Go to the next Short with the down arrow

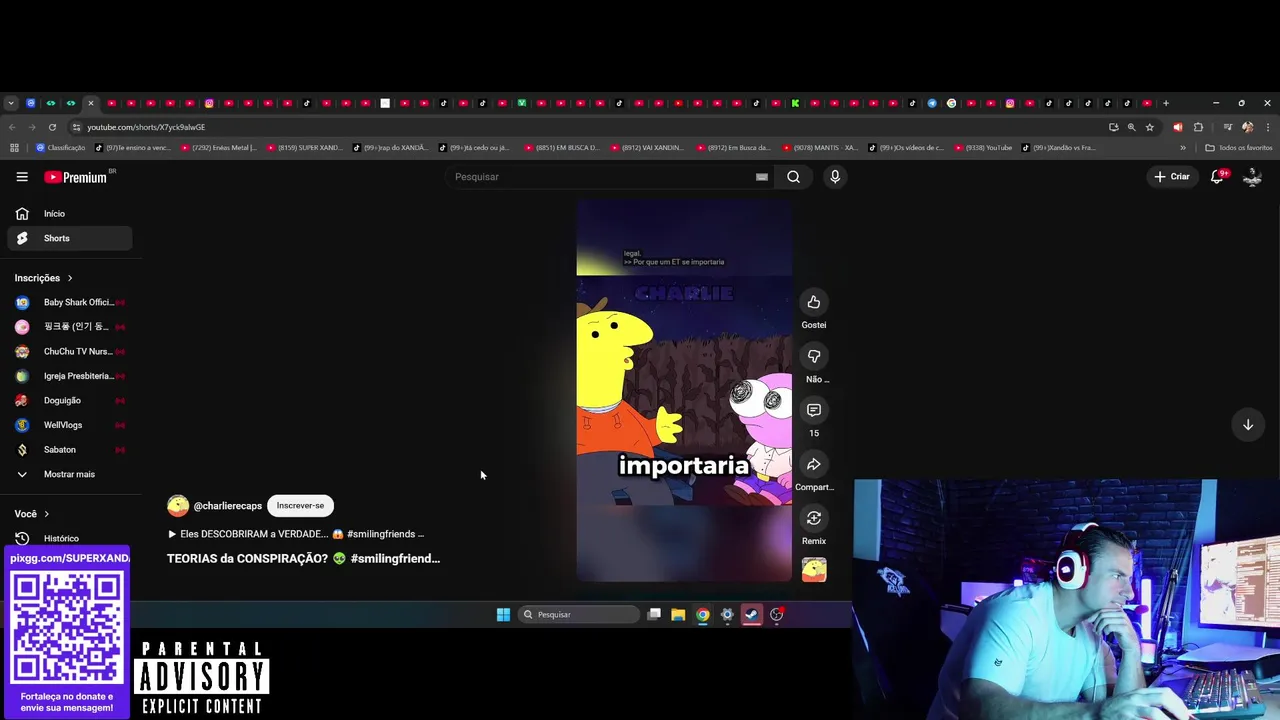click(1248, 425)
